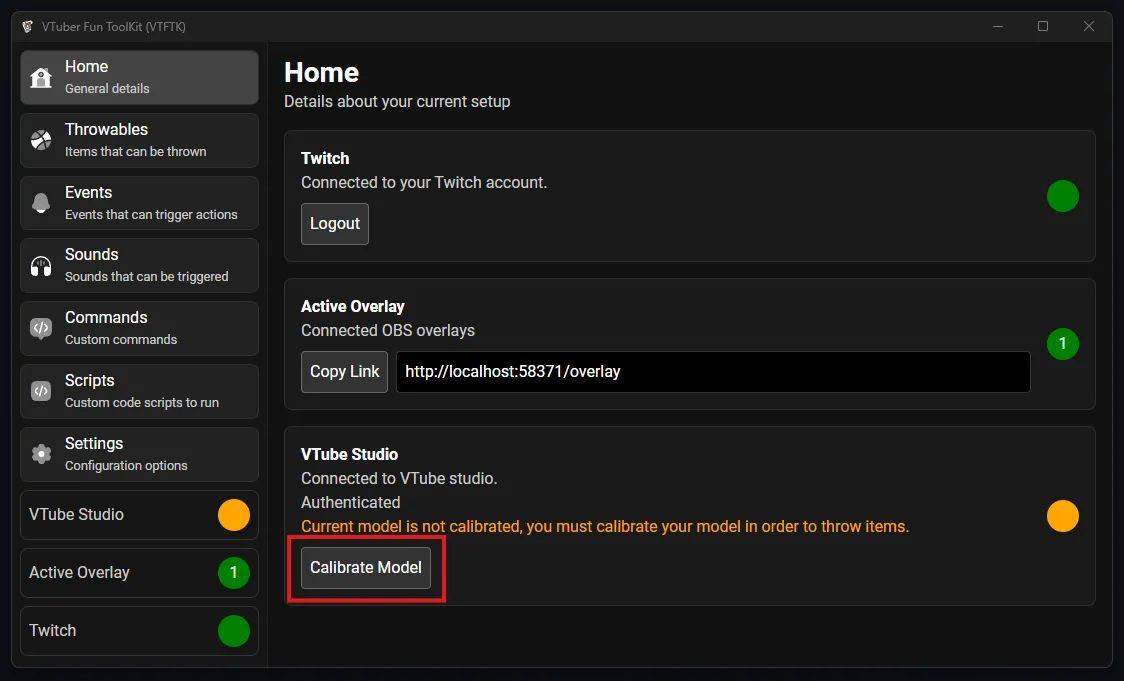Copy the overlay link
The height and width of the screenshot is (681, 1124).
344,372
